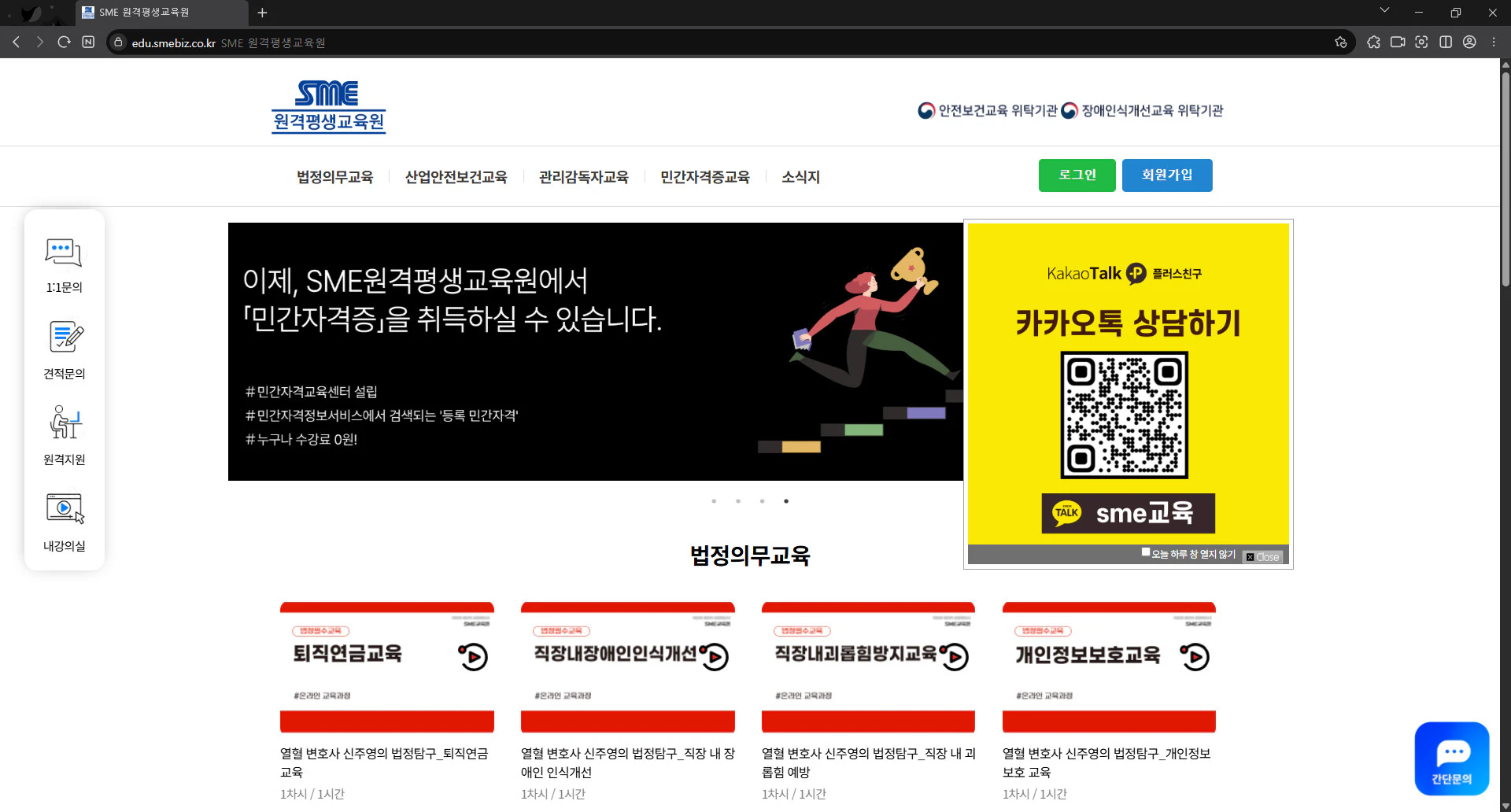This screenshot has height=812, width=1511.
Task: Close the KakaoTalk popup
Action: pyautogui.click(x=1263, y=557)
